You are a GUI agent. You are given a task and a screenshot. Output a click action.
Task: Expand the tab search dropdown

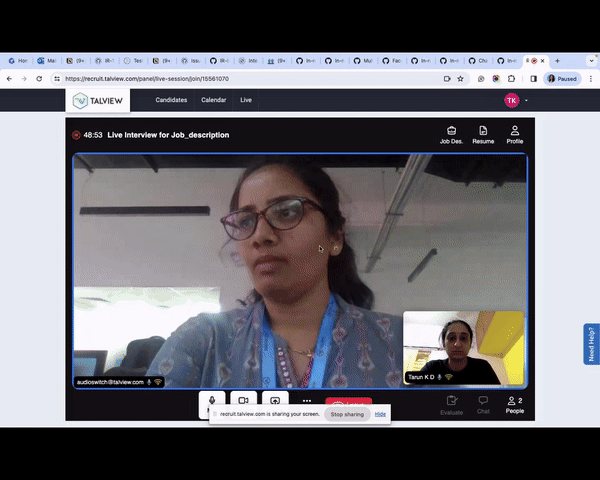point(591,61)
